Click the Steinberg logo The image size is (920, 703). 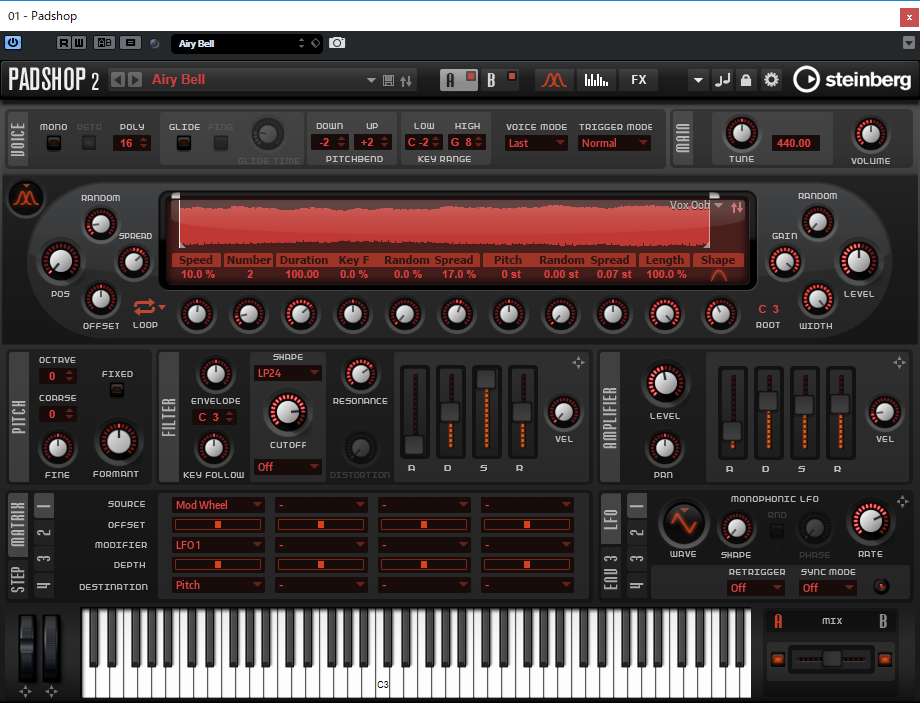pyautogui.click(x=852, y=80)
